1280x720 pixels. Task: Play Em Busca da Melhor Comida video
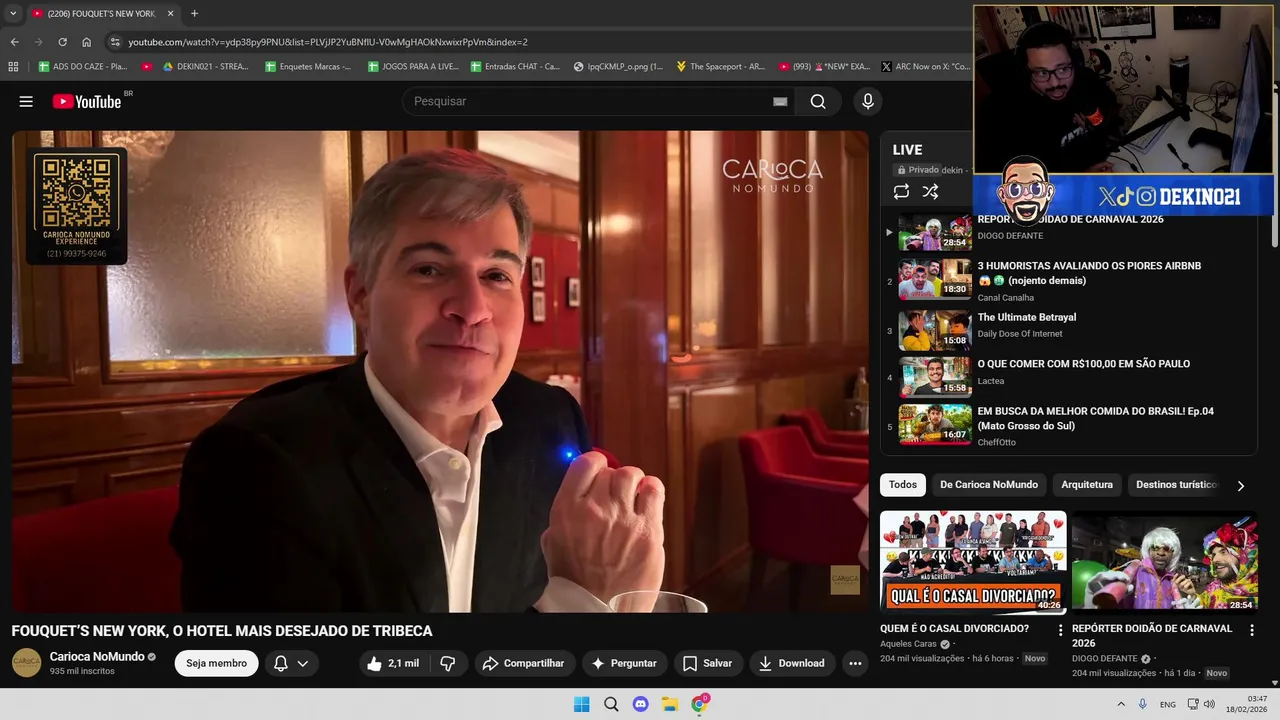tap(1070, 424)
